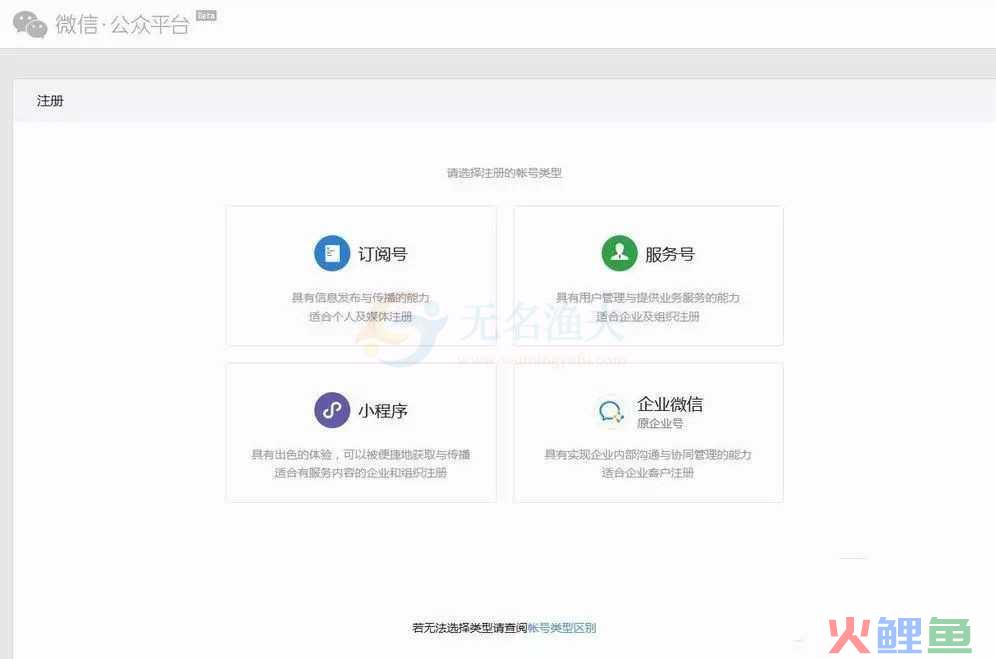Click text 具有用户管理与提供业务服务的能力
Viewport: 996px width, 659px height.
coord(647,297)
